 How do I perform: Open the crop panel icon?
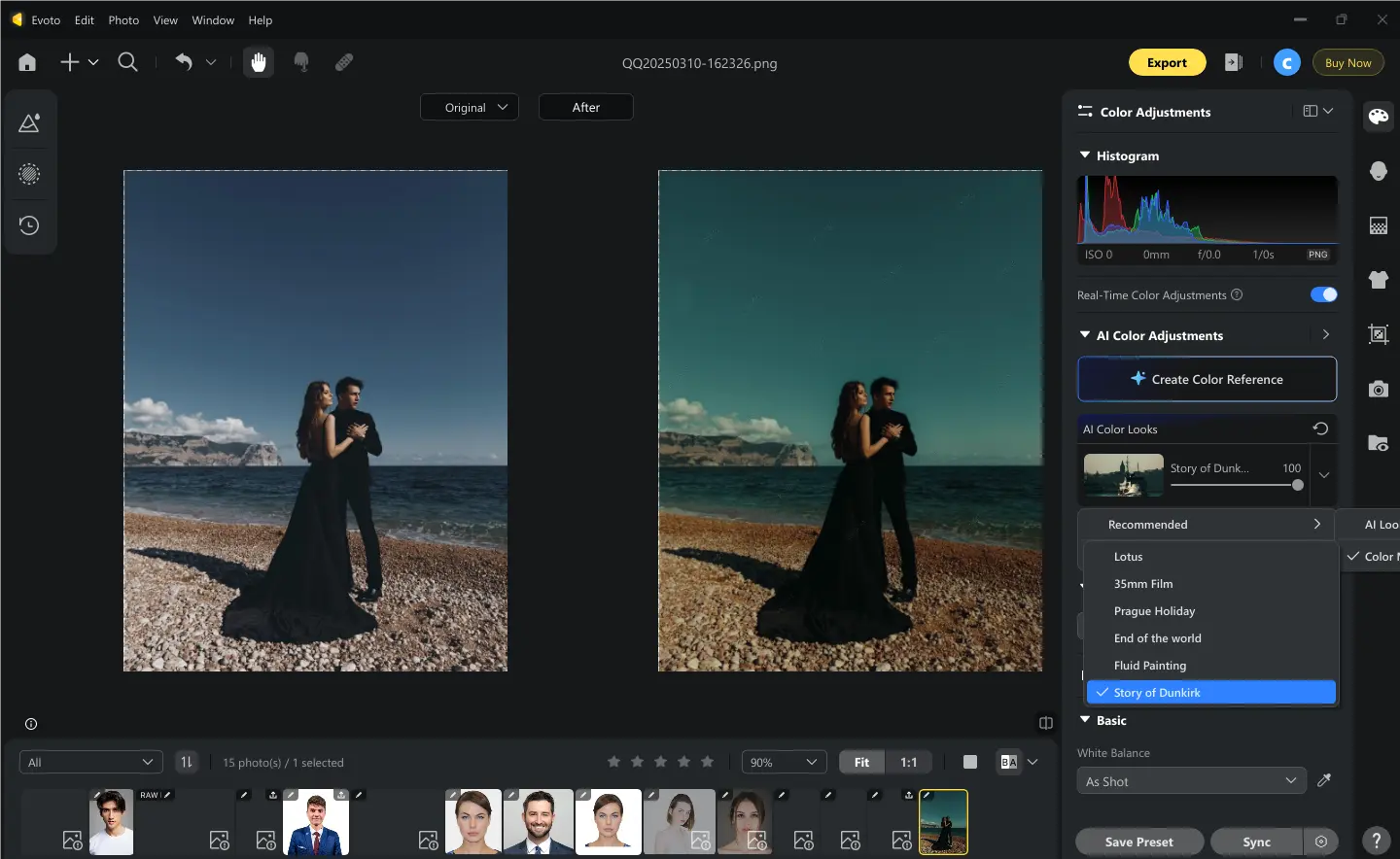point(1379,334)
